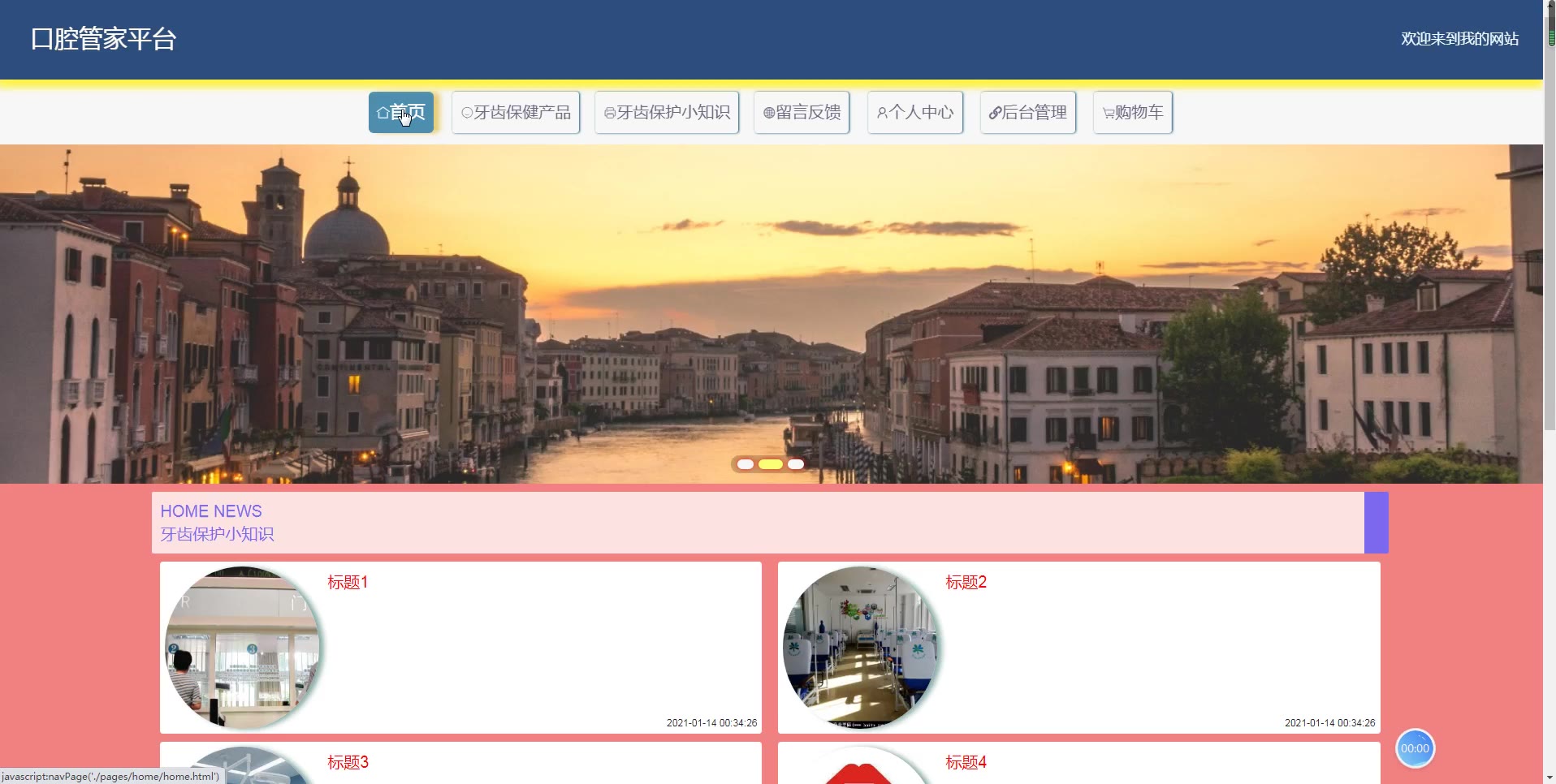This screenshot has height=784, width=1556.
Task: Click the 标题1 circular clinic thumbnail
Action: pyautogui.click(x=242, y=648)
